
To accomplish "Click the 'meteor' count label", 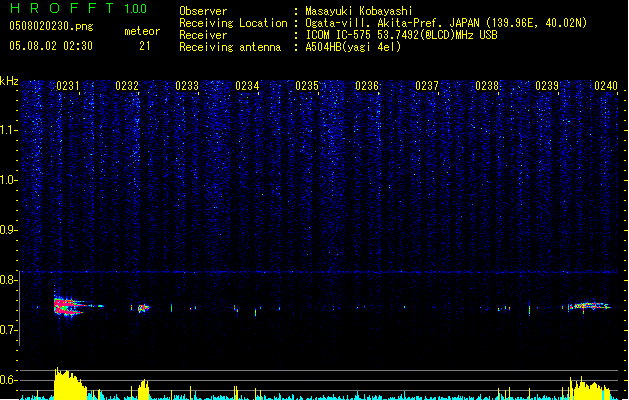I will coord(142,31).
